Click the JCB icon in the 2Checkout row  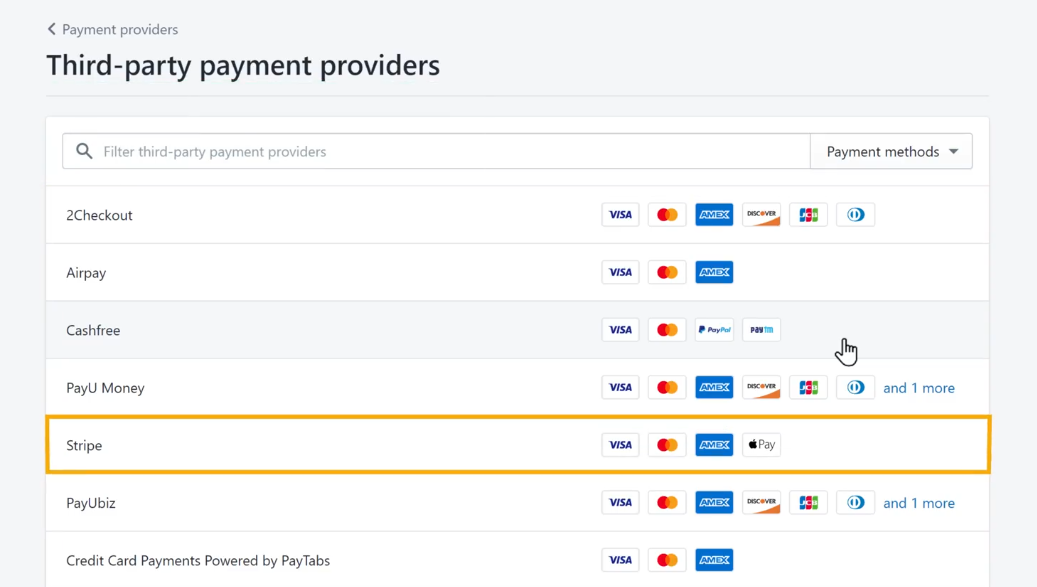tap(808, 215)
